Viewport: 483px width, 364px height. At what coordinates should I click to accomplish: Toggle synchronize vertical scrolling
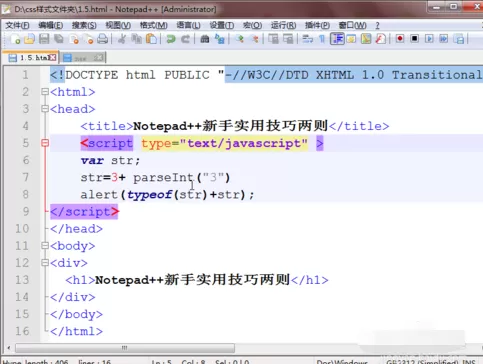(x=273, y=39)
